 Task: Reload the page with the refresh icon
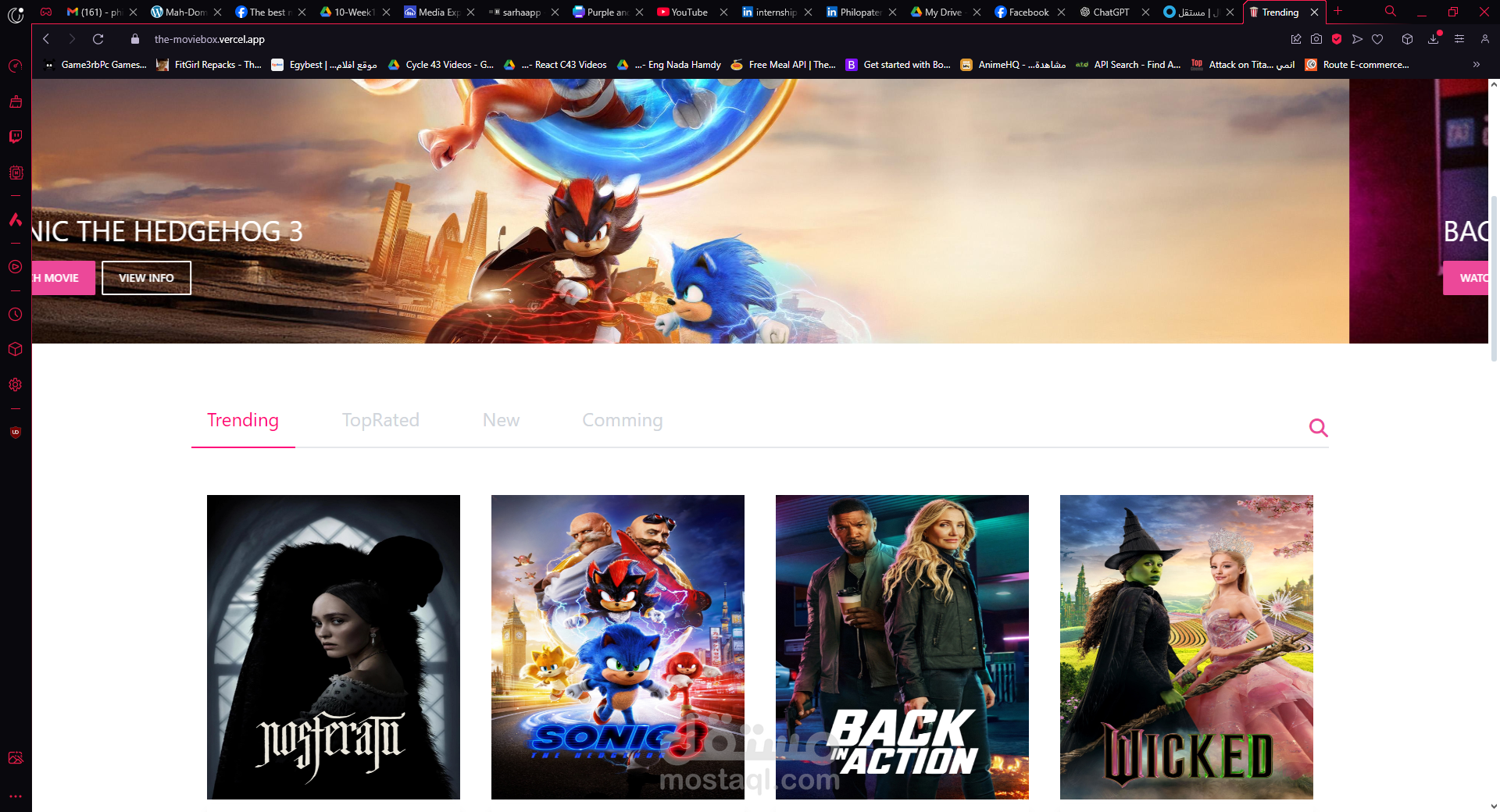click(x=98, y=39)
